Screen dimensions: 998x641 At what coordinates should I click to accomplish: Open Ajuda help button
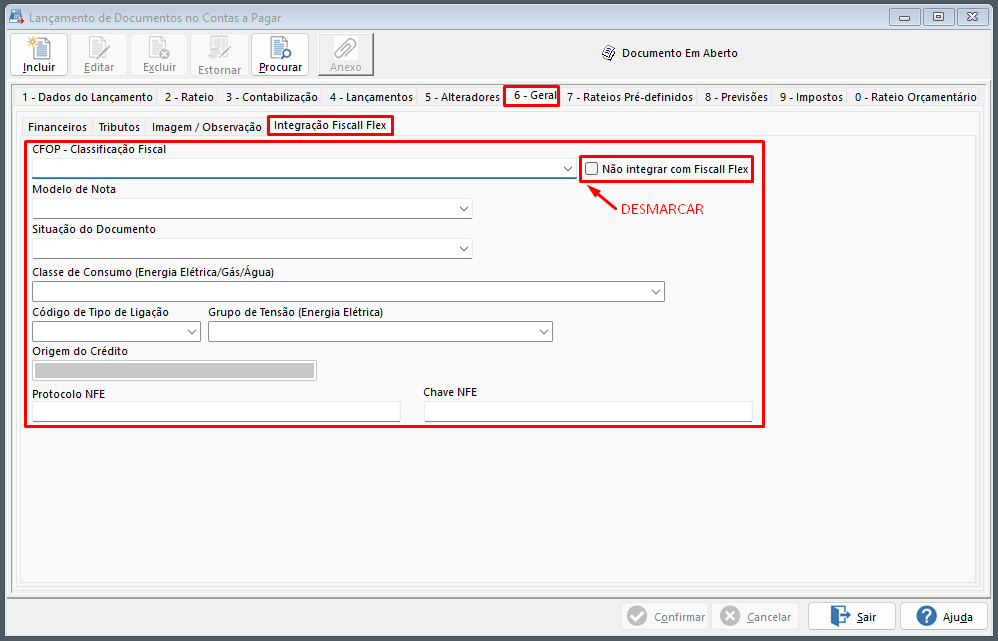tap(944, 616)
